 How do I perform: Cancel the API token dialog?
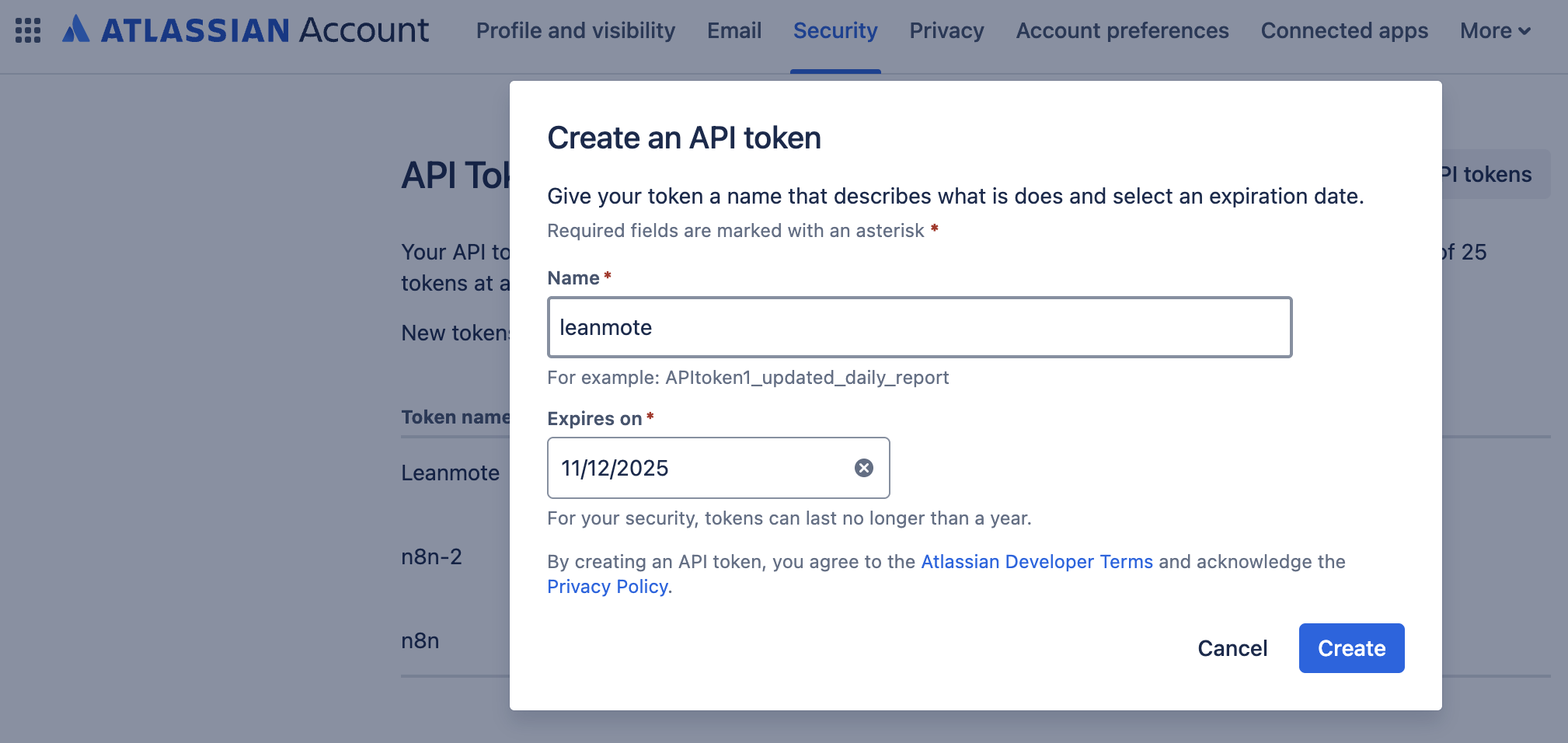click(x=1232, y=648)
